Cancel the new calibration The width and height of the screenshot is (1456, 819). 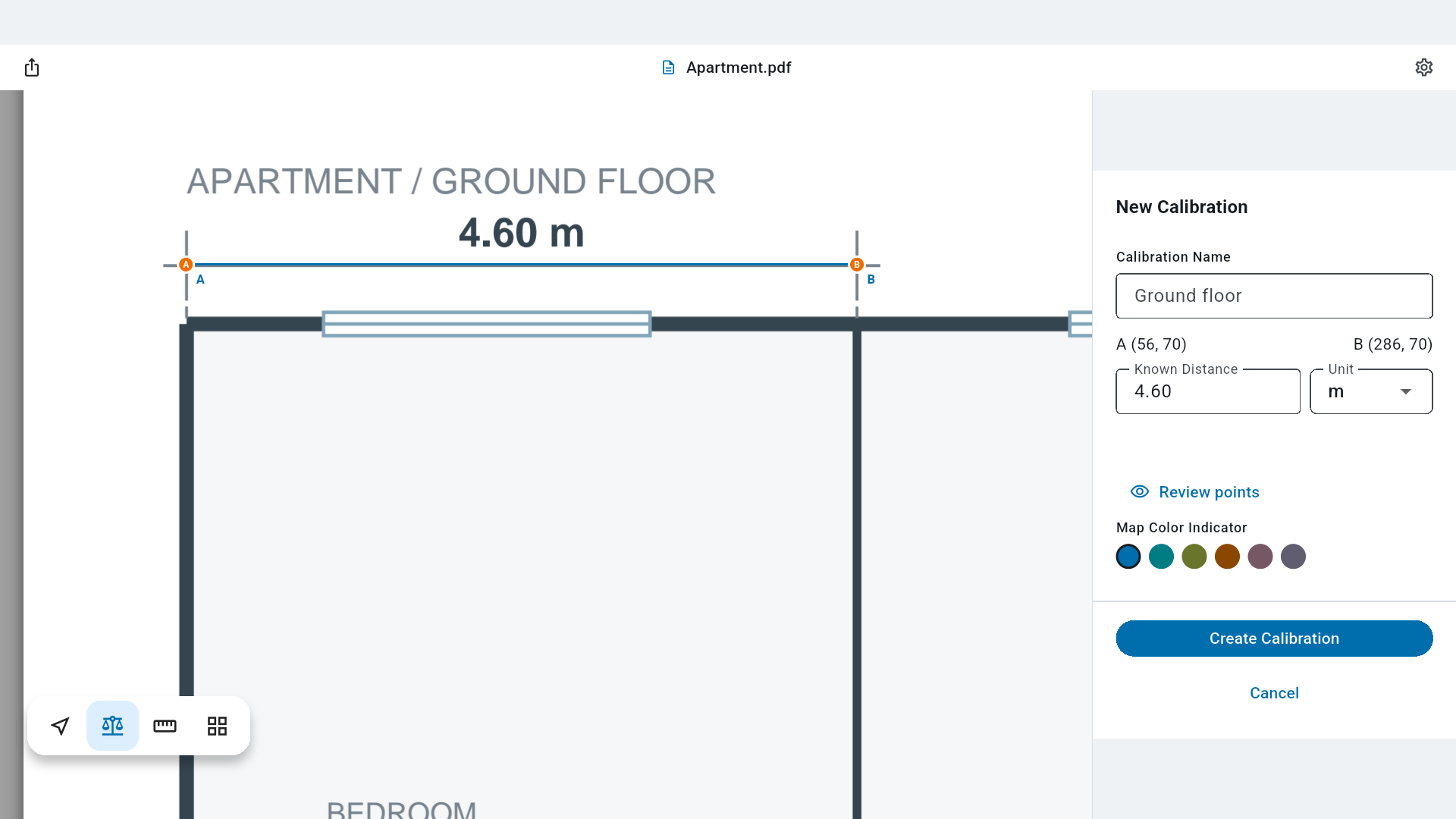pyautogui.click(x=1274, y=693)
